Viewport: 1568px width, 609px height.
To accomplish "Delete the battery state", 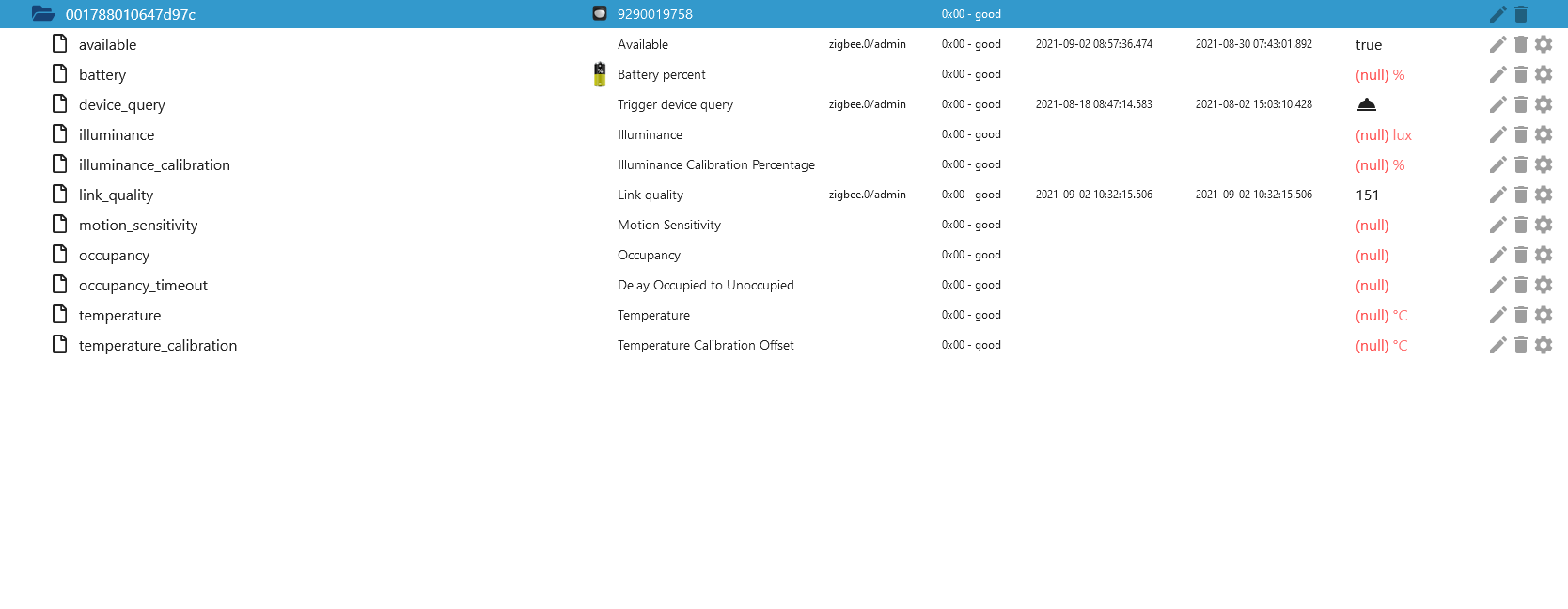I will pyautogui.click(x=1521, y=74).
